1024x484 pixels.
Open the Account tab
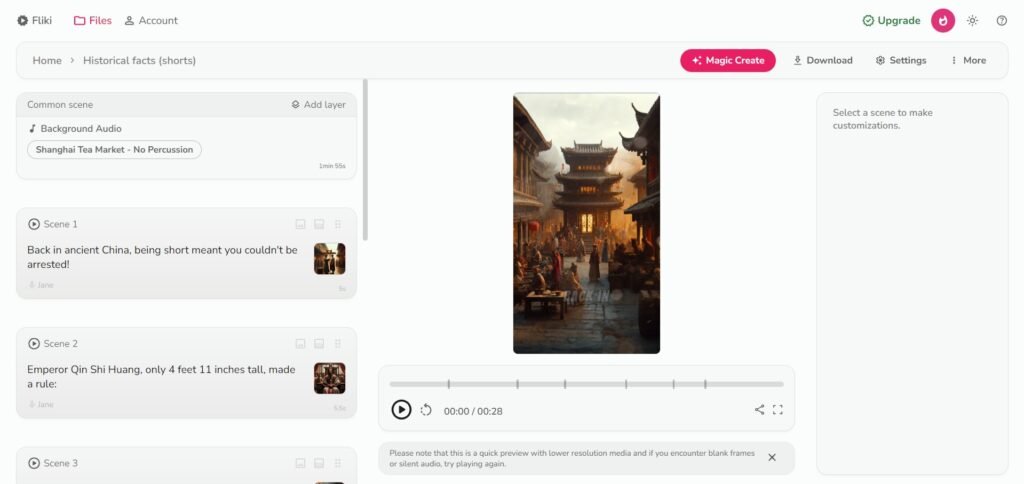151,21
